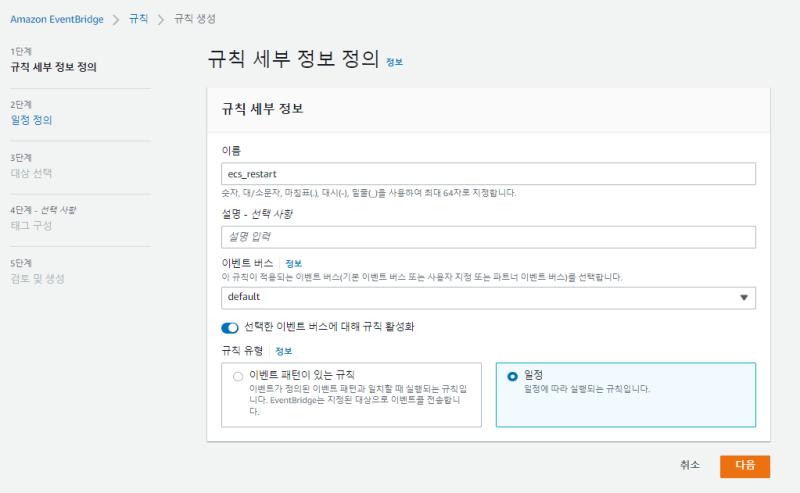Jump to step 2 일정 정의
This screenshot has height=493, width=800.
31,120
